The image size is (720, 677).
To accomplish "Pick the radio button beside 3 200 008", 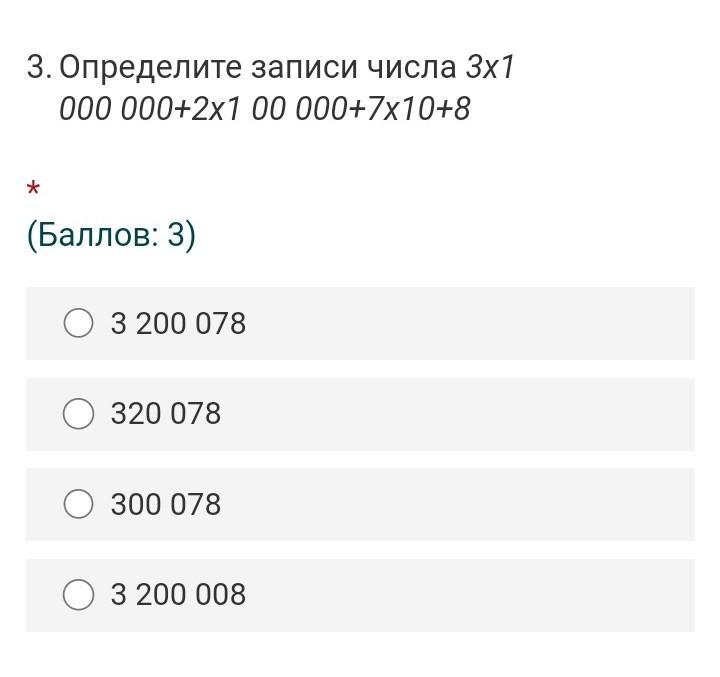I will pyautogui.click(x=79, y=594).
